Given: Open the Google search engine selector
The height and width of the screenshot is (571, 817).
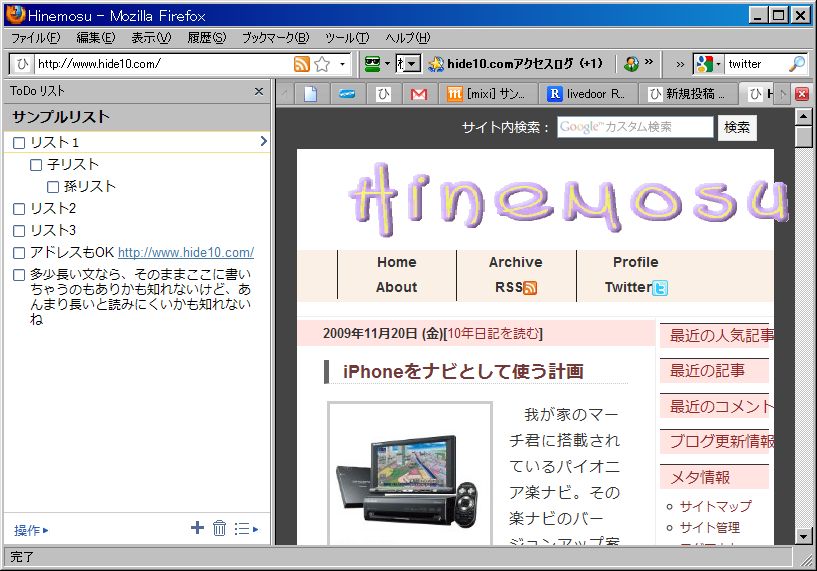Looking at the screenshot, I should pyautogui.click(x=708, y=64).
